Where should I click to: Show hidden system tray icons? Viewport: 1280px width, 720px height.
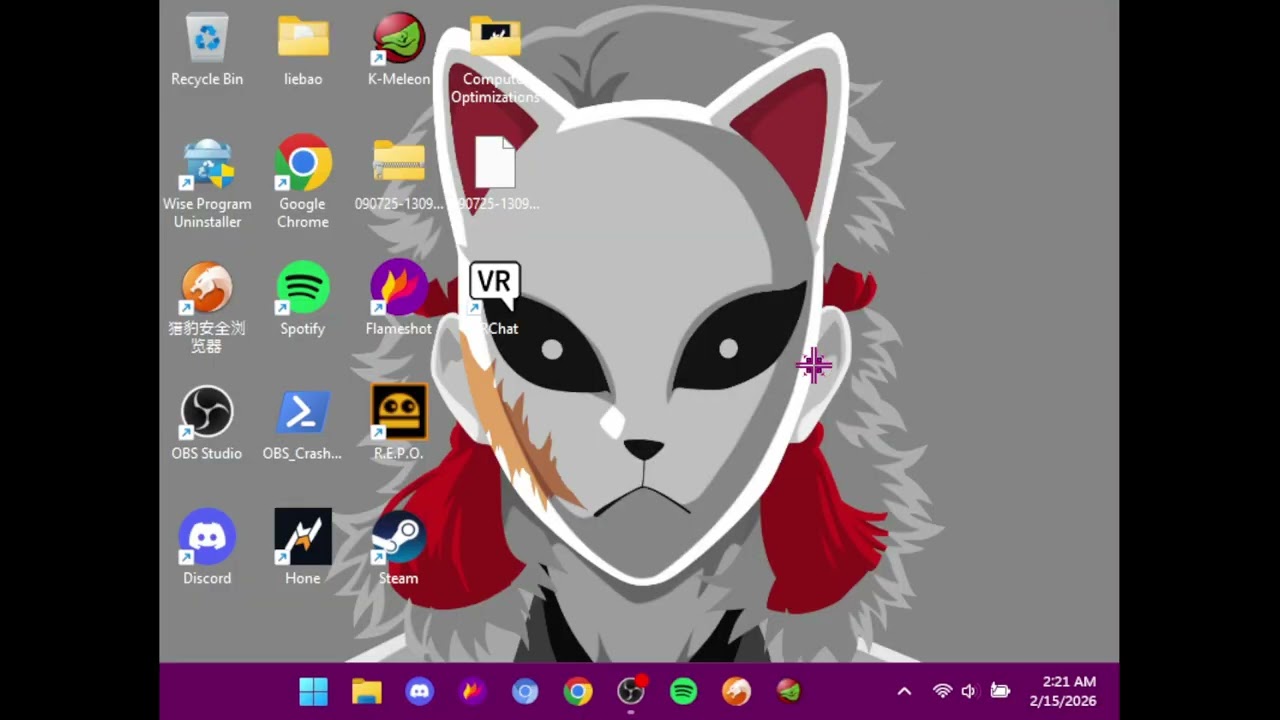[x=904, y=691]
